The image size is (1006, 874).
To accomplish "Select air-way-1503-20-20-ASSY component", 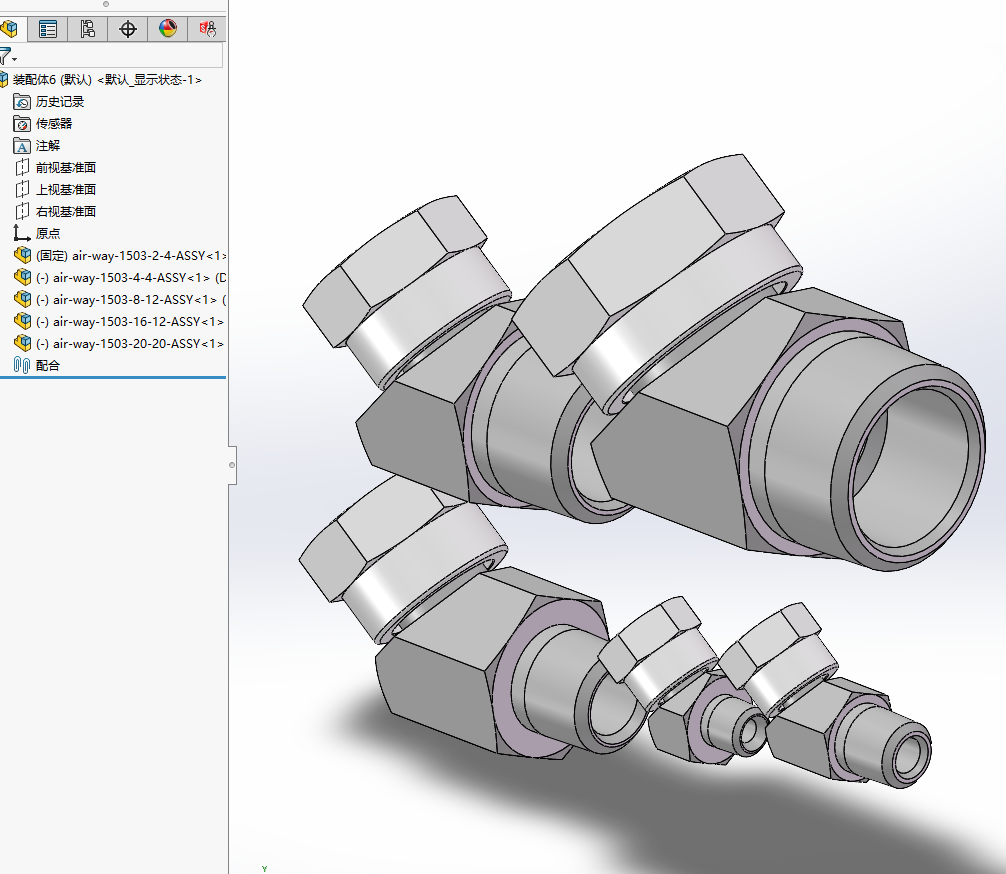I will pos(130,343).
